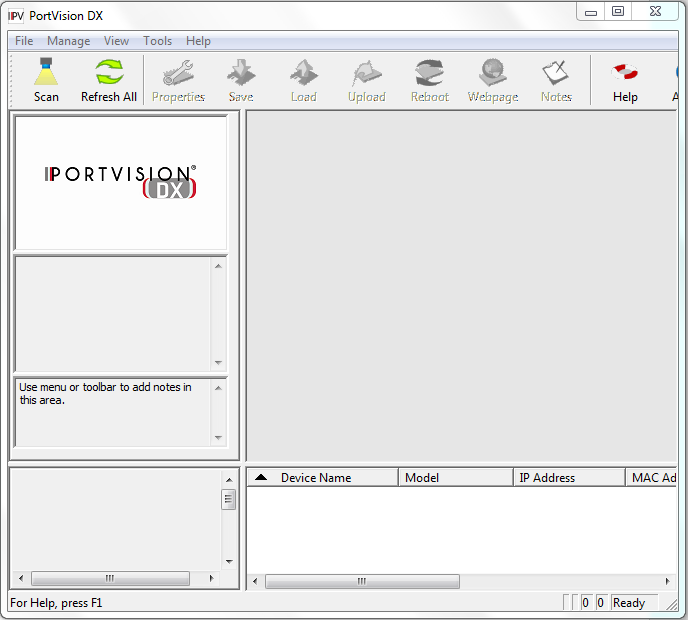Open the Properties wrench tool
The height and width of the screenshot is (620, 688).
click(178, 80)
